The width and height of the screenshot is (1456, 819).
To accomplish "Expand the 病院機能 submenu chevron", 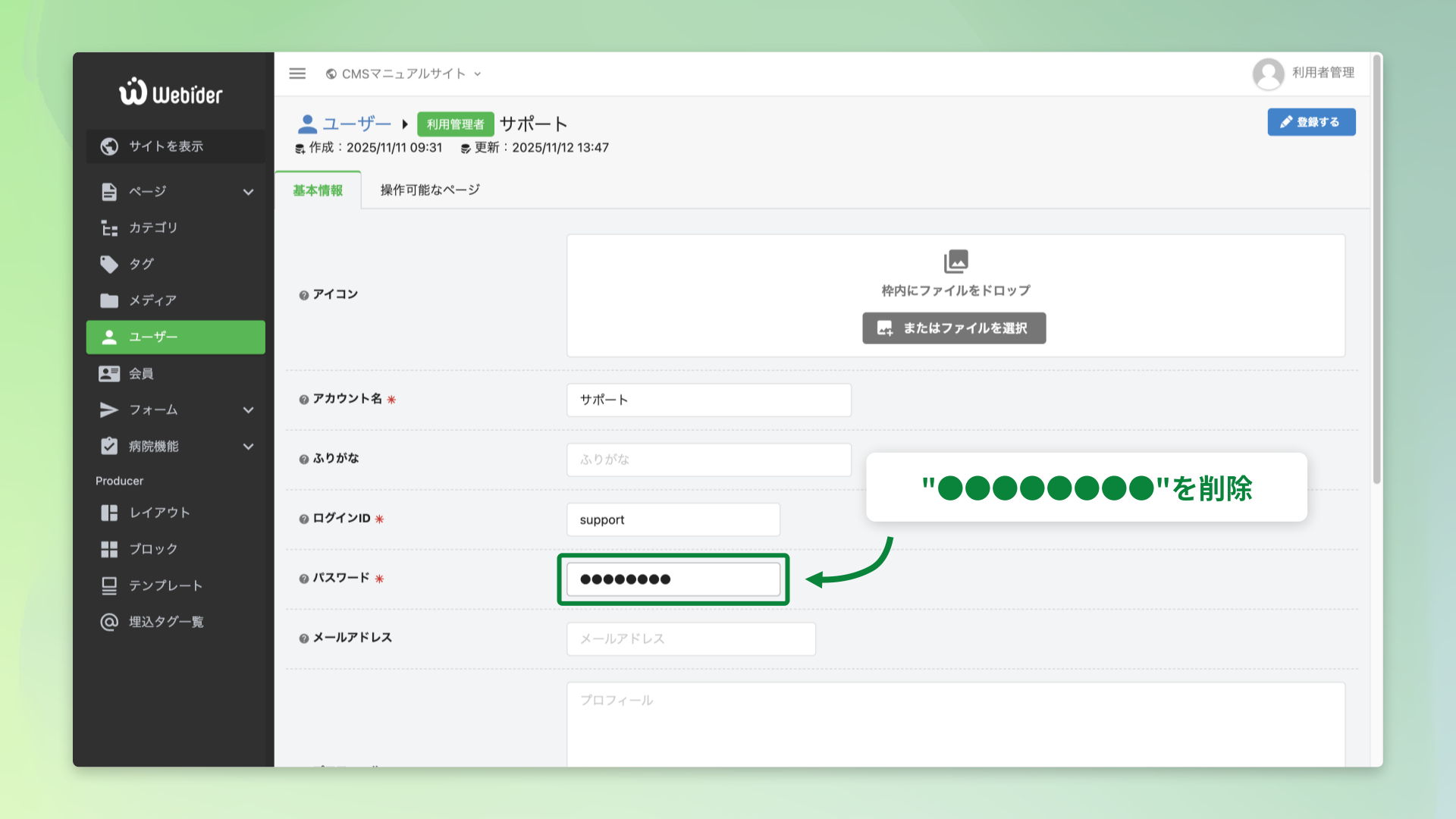I will (248, 447).
